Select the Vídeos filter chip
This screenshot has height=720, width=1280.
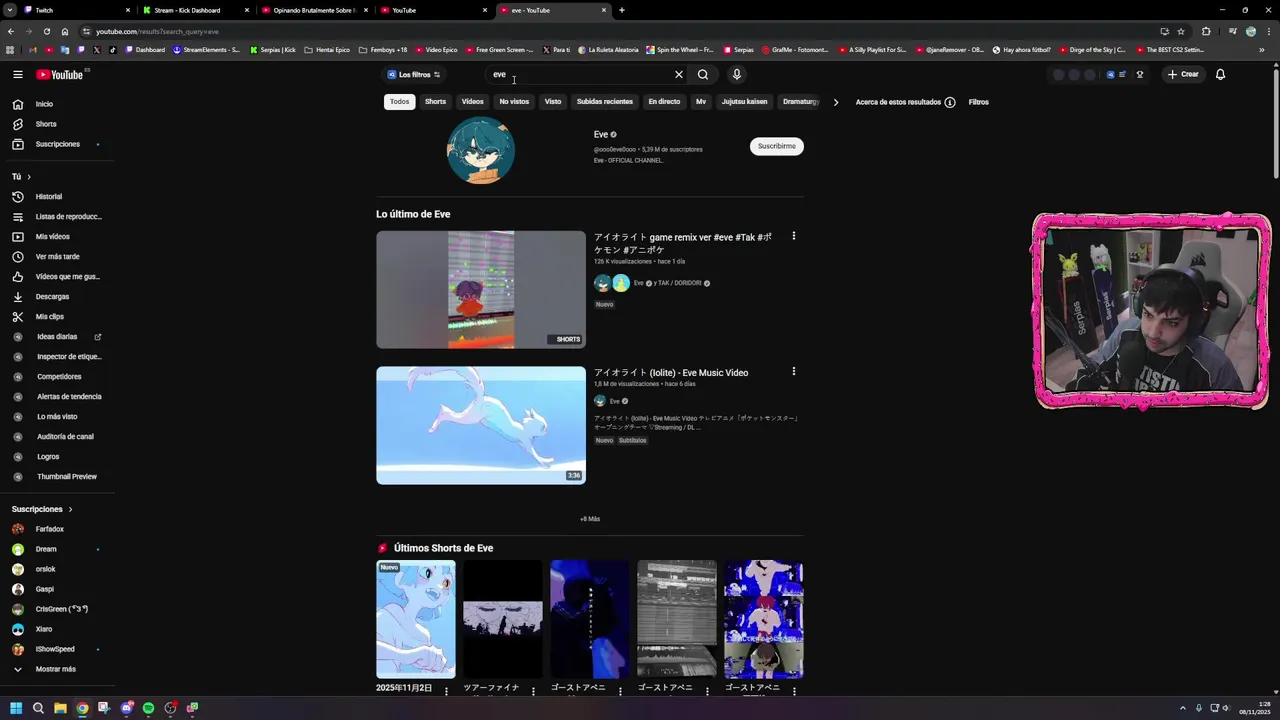coord(473,102)
